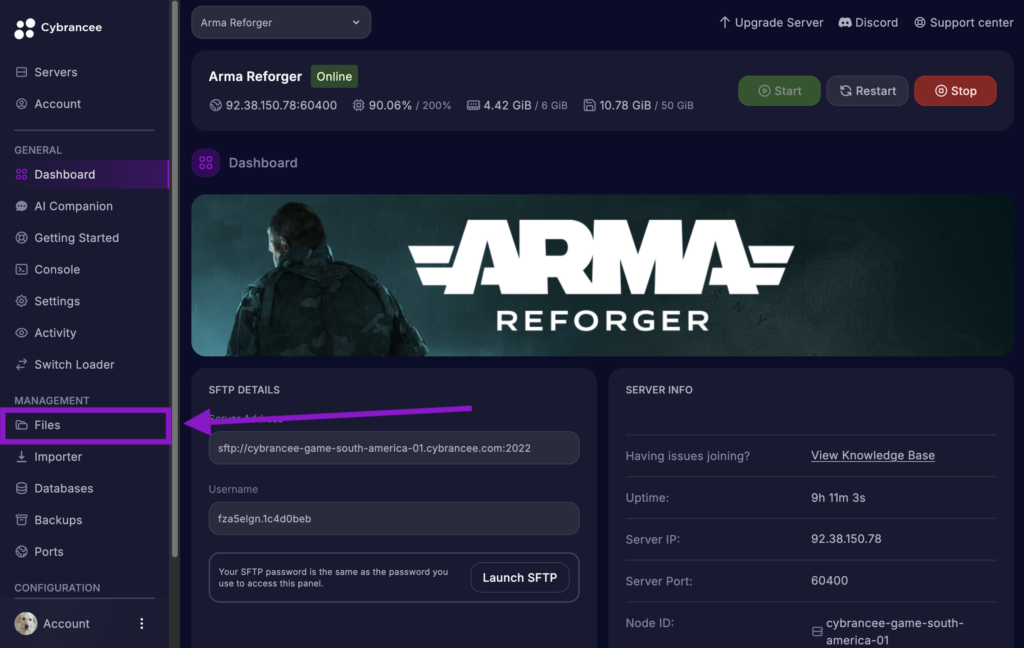
Task: Click the Activity eye icon
Action: [22, 332]
